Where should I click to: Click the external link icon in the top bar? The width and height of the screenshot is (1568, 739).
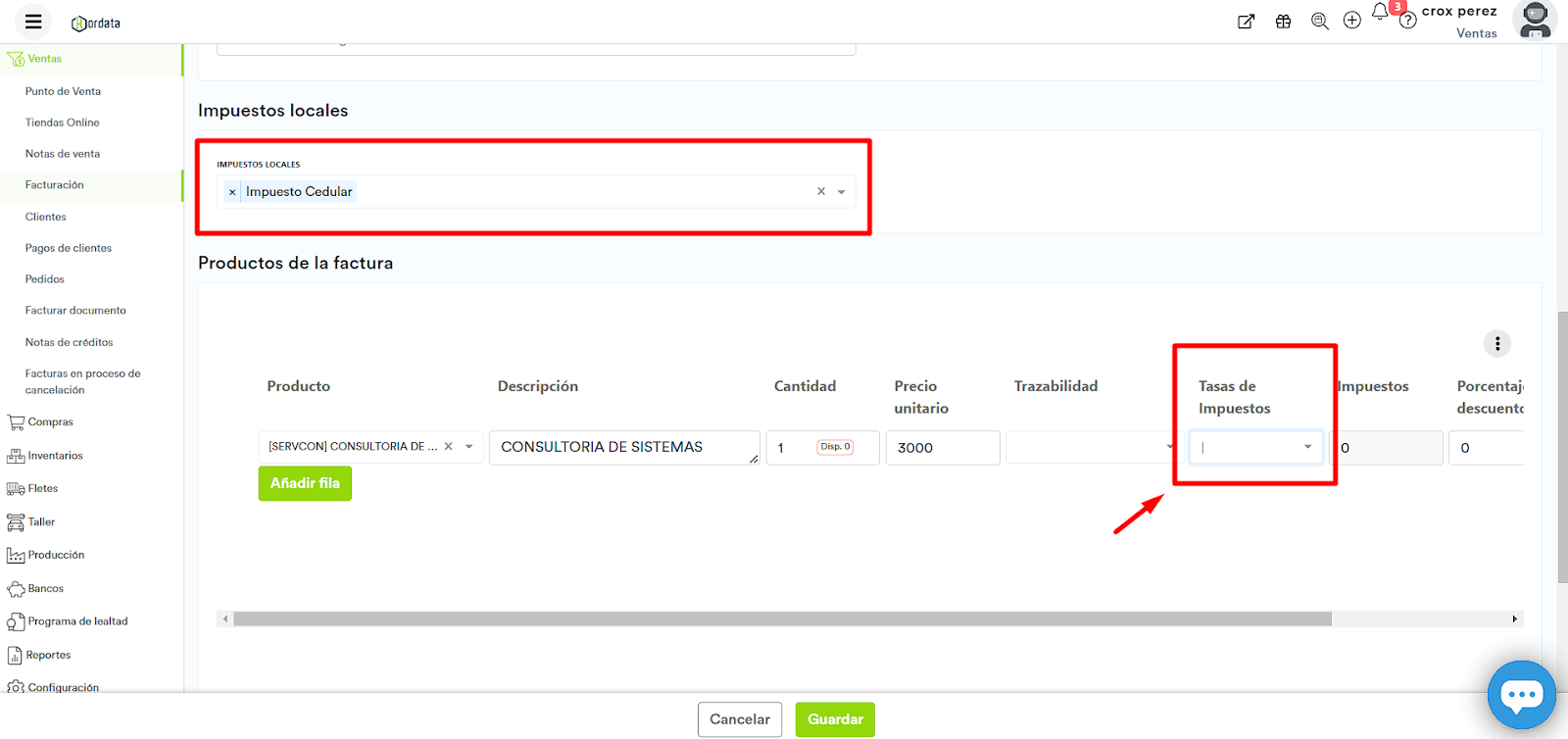(1246, 22)
